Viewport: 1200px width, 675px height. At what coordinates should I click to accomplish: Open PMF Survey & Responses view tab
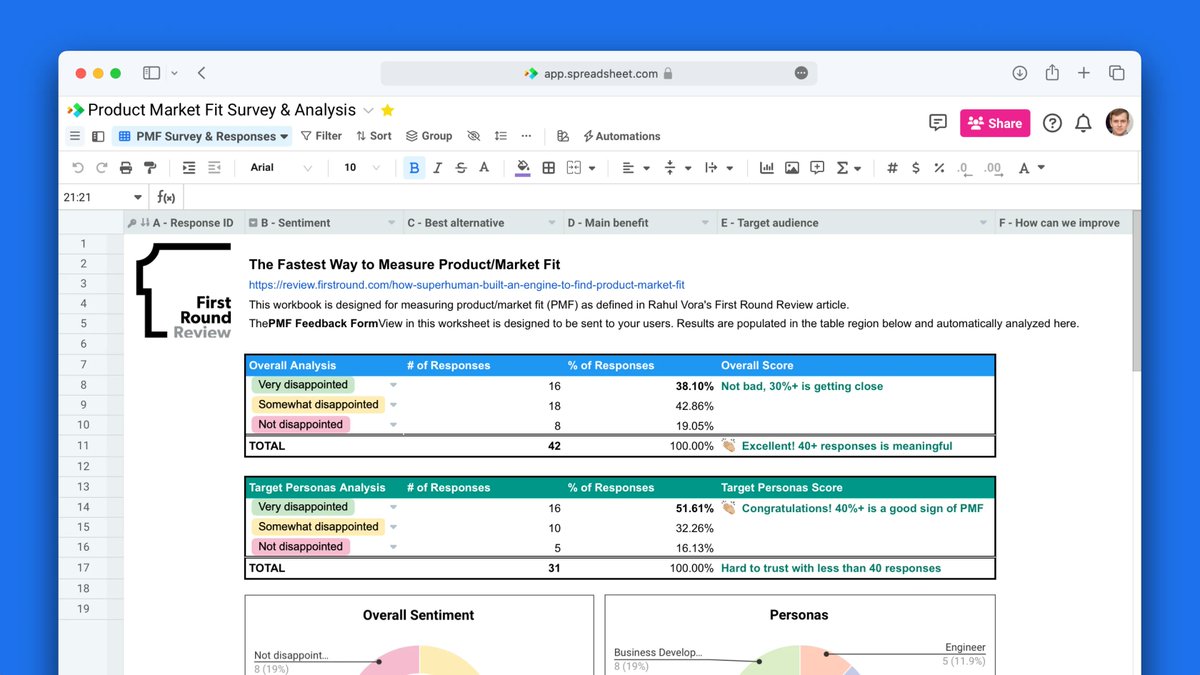tap(203, 136)
